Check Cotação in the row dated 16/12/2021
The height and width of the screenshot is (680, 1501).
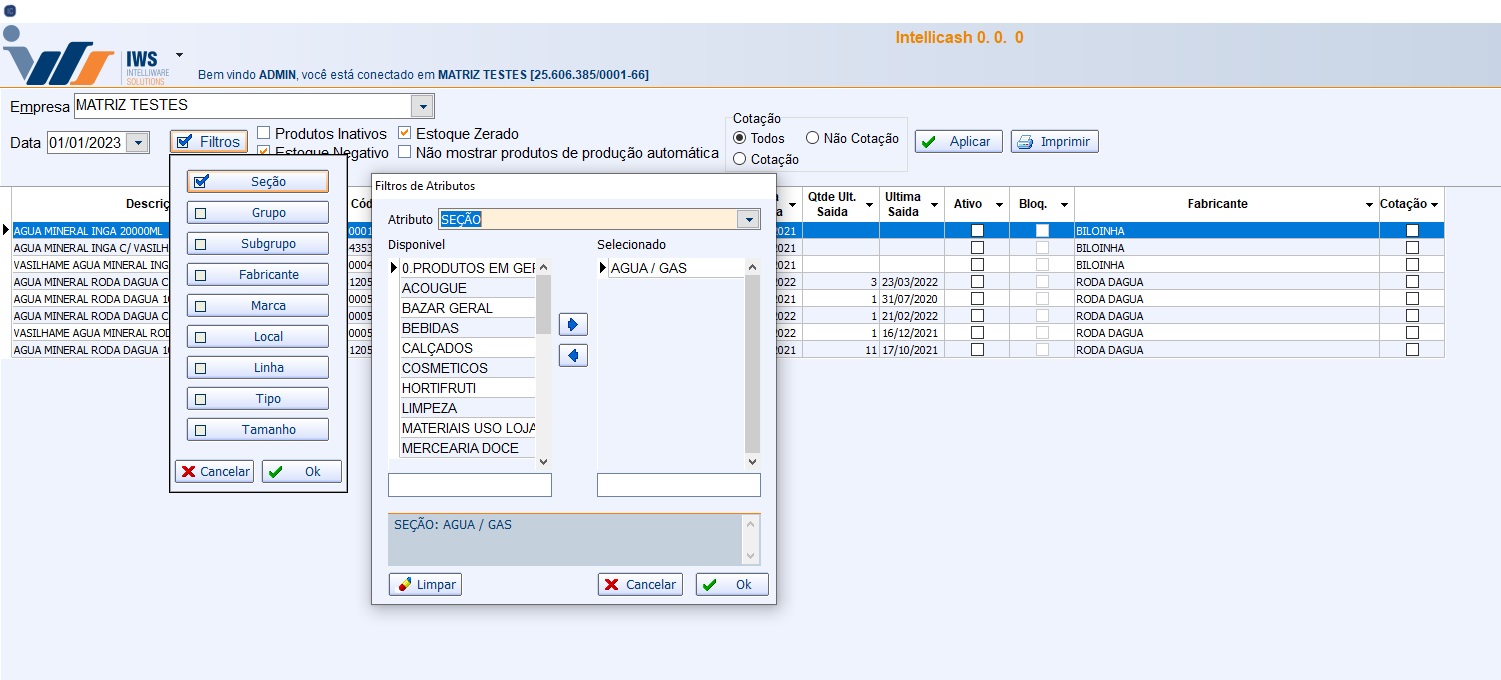[1412, 333]
